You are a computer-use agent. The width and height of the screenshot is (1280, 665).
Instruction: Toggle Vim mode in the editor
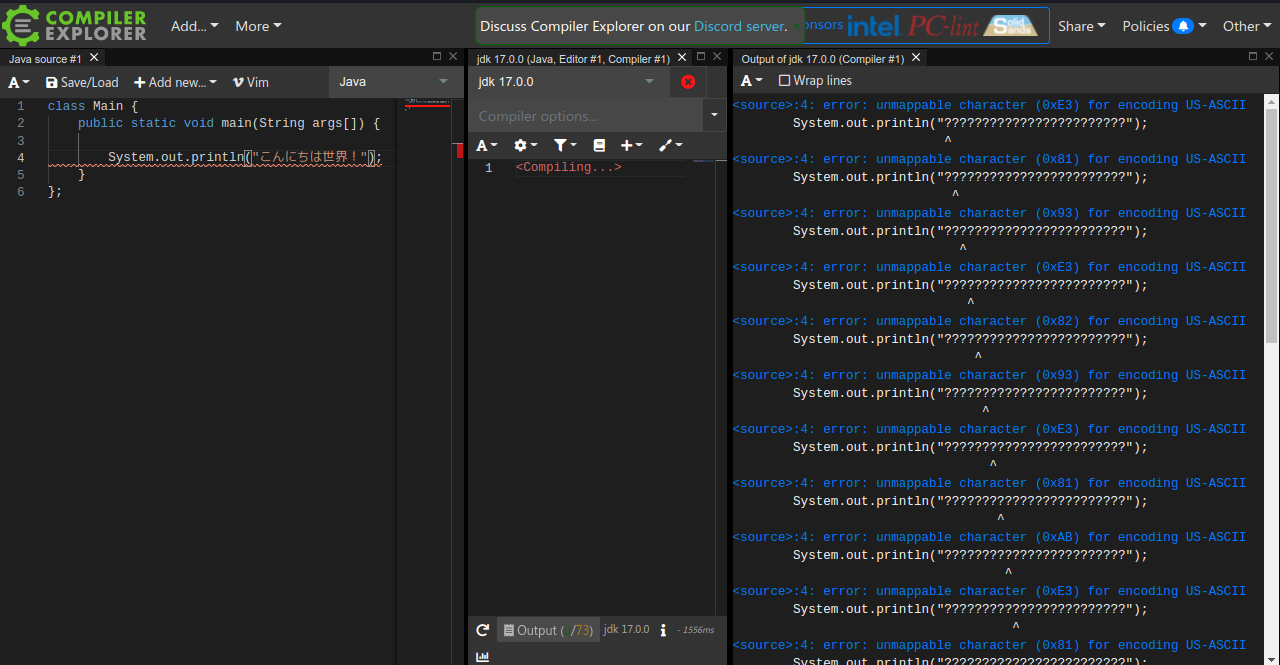[250, 81]
